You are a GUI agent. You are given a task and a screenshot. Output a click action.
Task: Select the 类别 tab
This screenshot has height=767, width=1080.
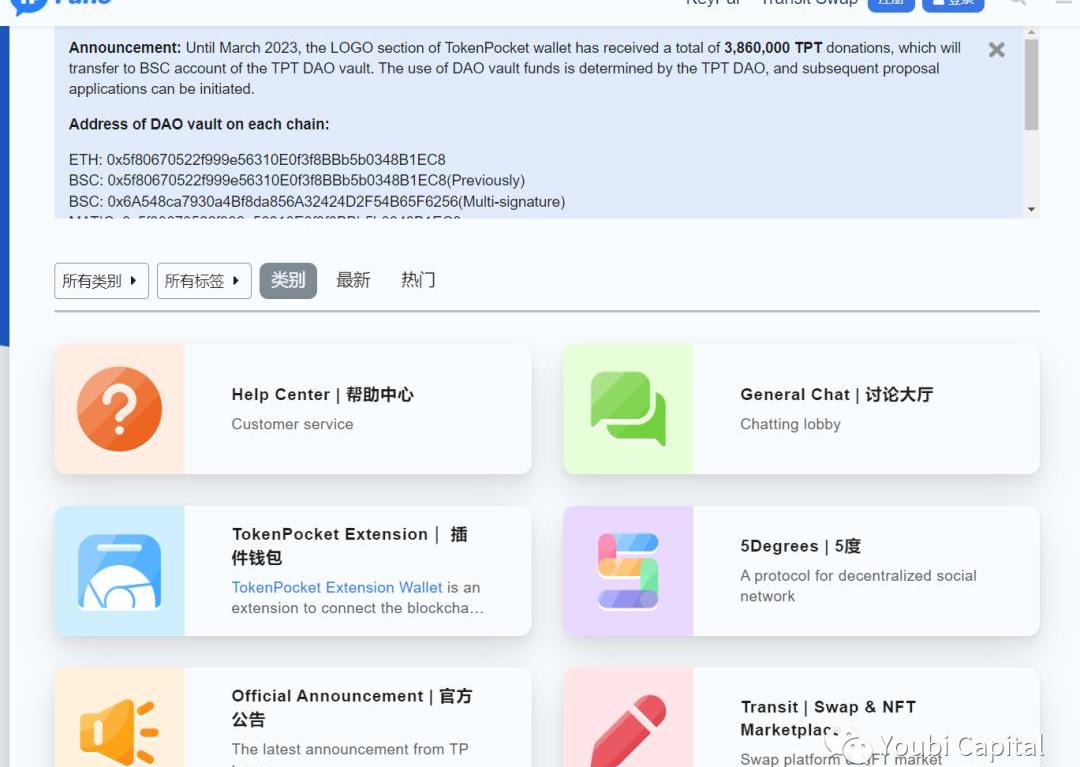[288, 280]
